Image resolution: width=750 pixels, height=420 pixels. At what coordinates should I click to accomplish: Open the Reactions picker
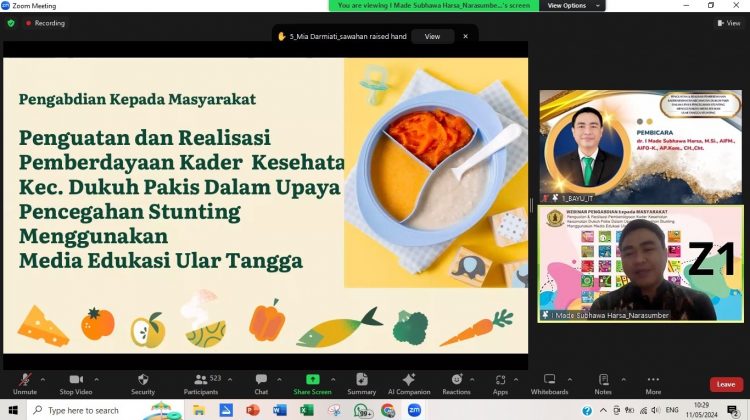click(x=456, y=383)
